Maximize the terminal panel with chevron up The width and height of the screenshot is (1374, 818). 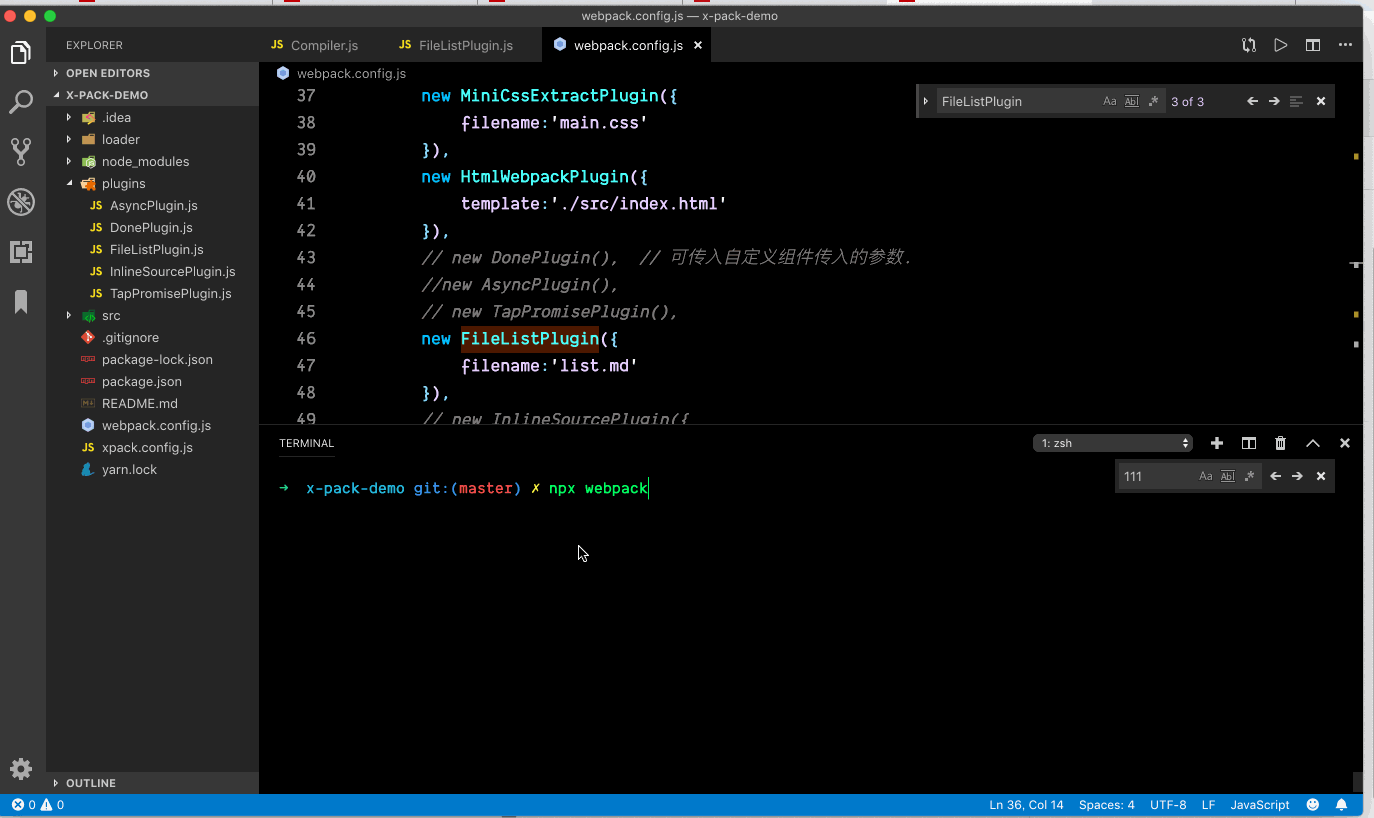click(x=1313, y=443)
